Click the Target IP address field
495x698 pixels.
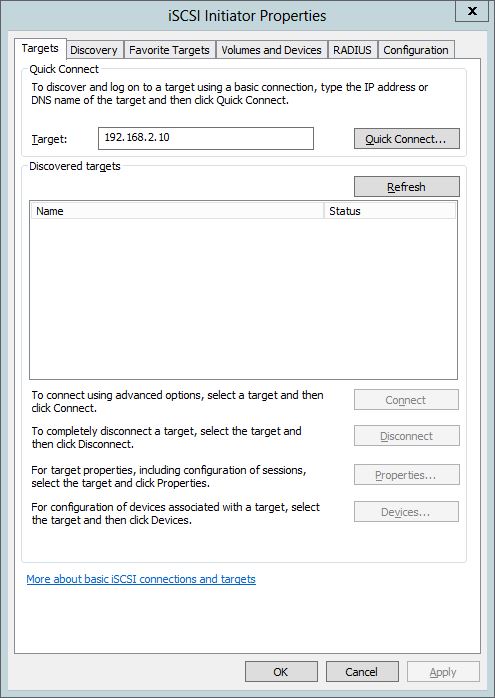pyautogui.click(x=206, y=138)
